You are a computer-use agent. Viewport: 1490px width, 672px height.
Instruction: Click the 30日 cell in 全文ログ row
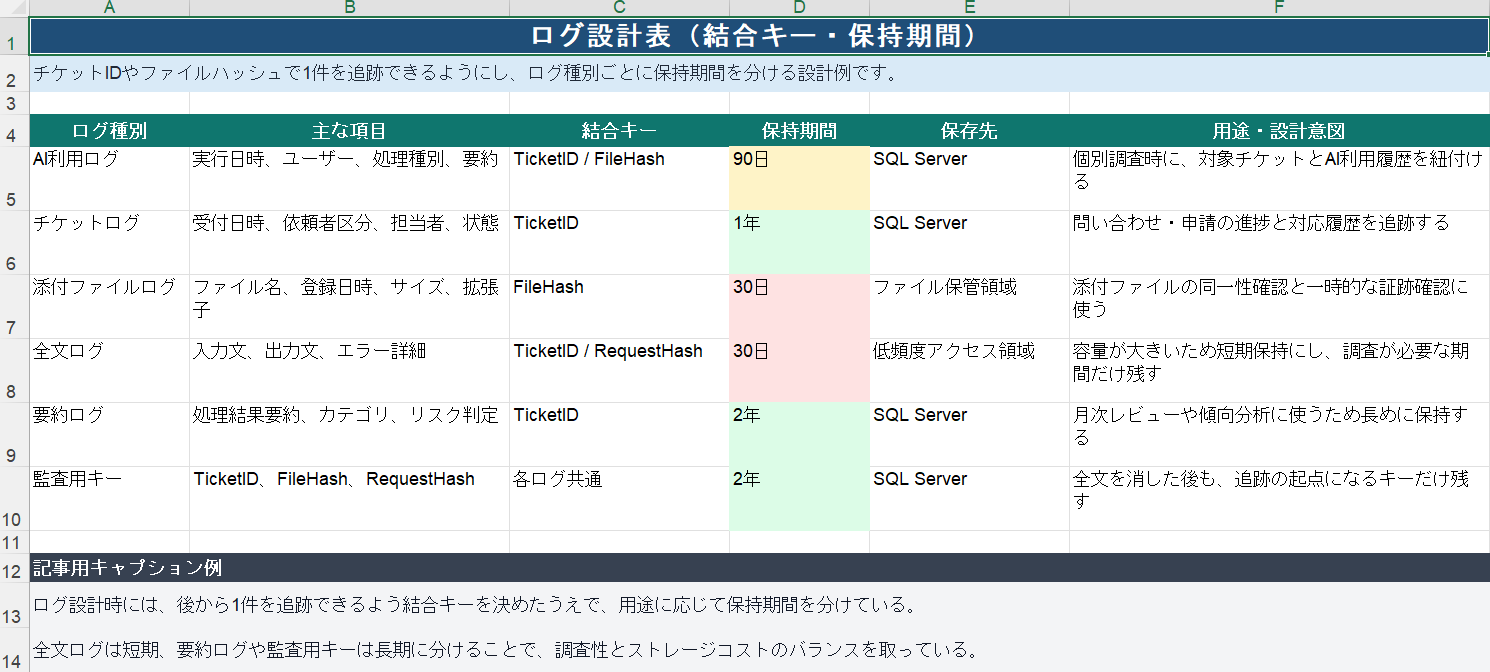(799, 371)
